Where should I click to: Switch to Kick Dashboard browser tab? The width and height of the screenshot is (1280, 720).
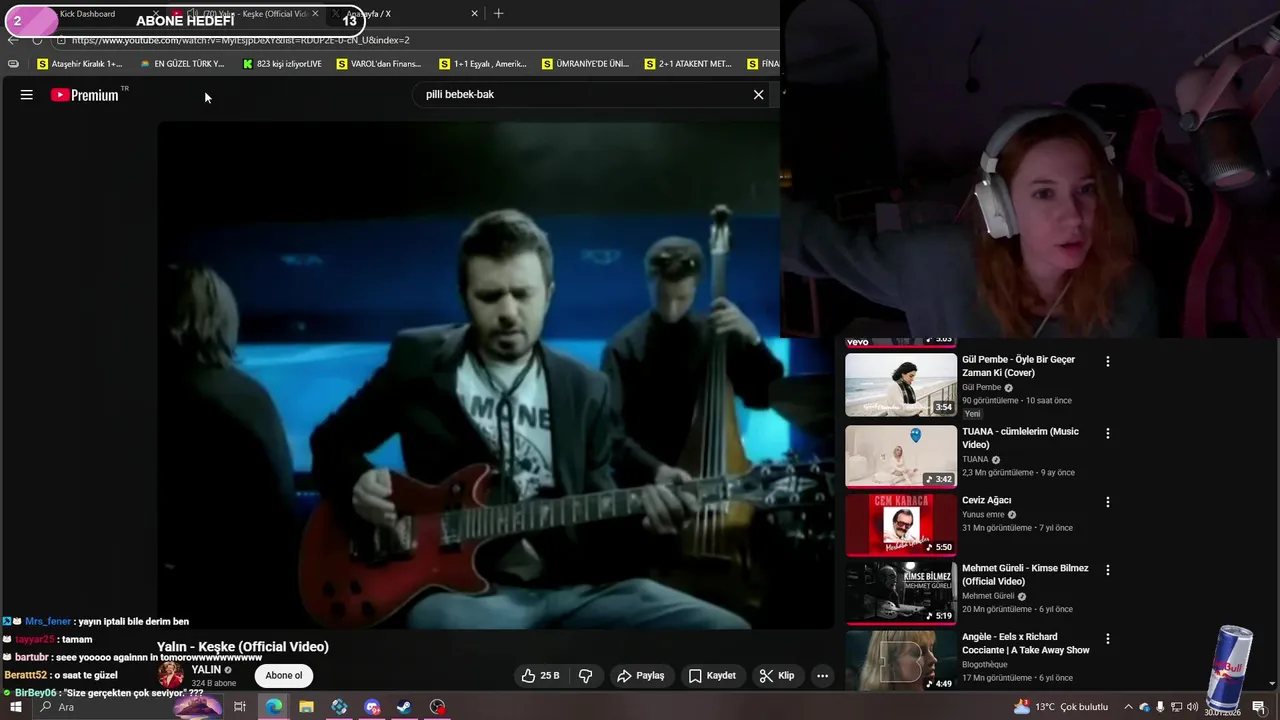(x=87, y=14)
